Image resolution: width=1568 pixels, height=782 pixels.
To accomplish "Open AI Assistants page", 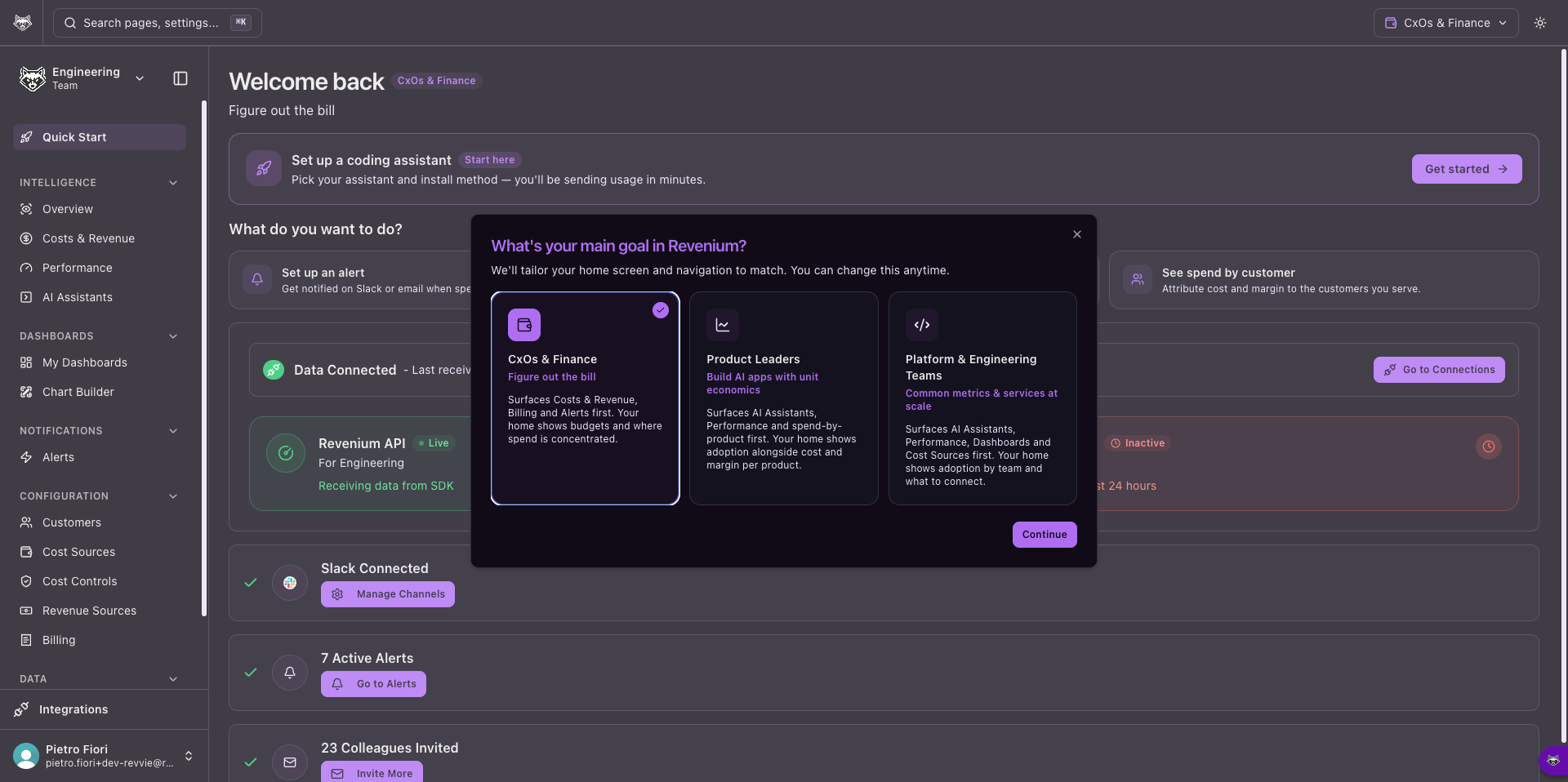I will tap(100, 297).
